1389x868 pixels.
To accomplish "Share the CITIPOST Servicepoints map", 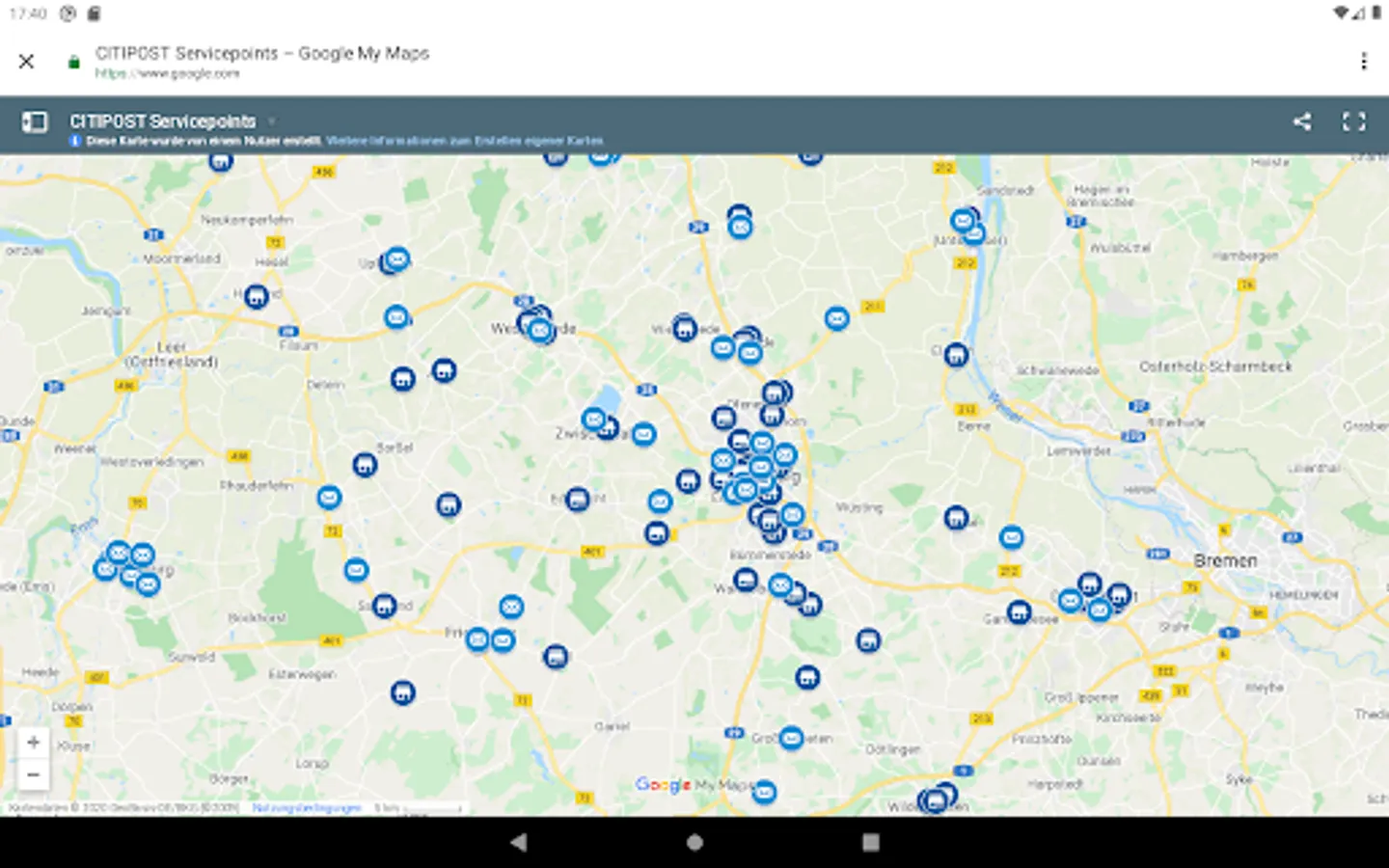I will pos(1302,122).
